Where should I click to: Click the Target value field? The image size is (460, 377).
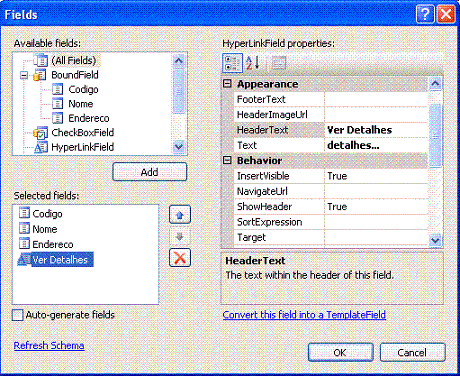(376, 237)
